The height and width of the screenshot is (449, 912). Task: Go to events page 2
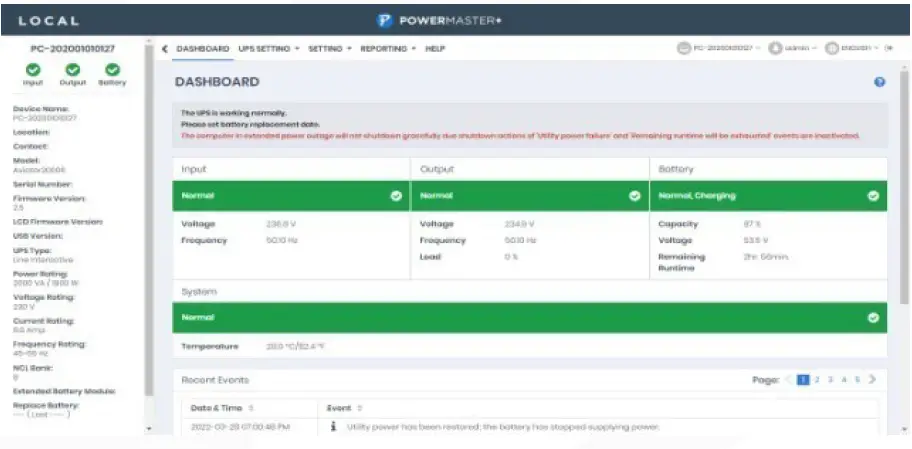pos(817,380)
